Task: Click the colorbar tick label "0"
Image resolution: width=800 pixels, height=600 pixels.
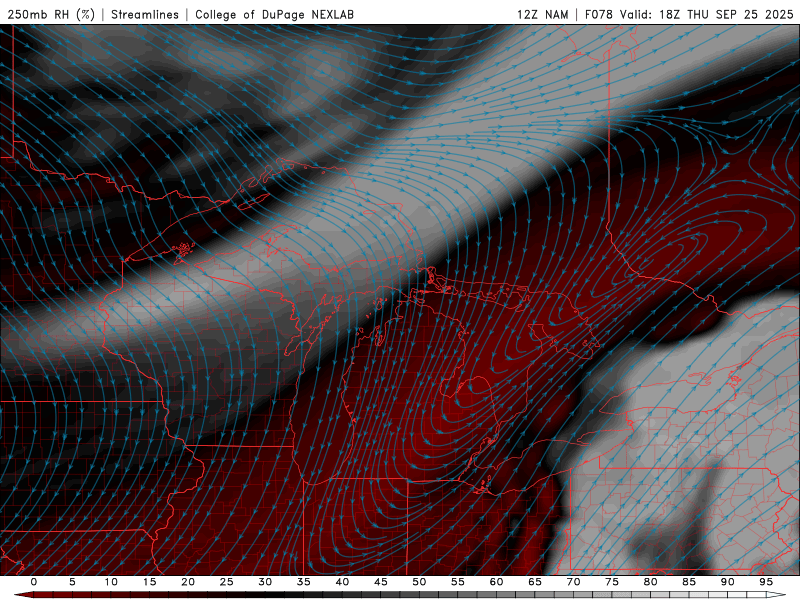Action: [34, 582]
